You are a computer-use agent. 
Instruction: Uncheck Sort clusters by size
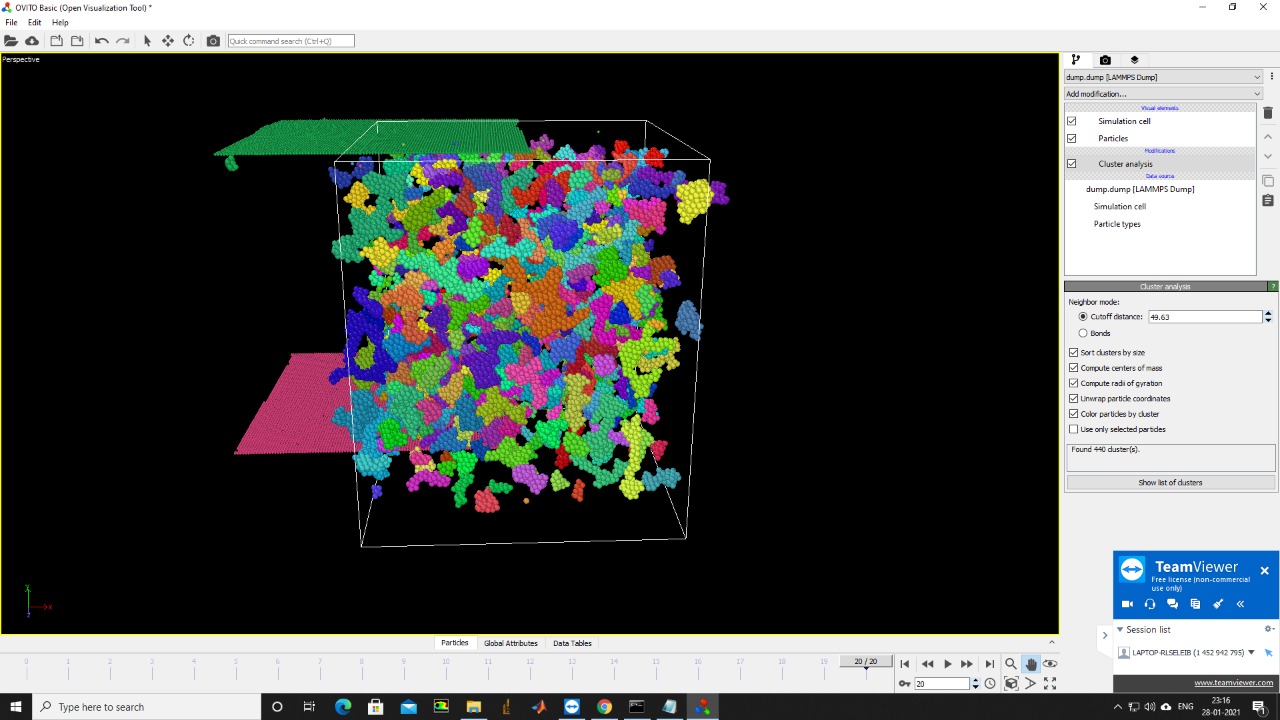point(1074,353)
